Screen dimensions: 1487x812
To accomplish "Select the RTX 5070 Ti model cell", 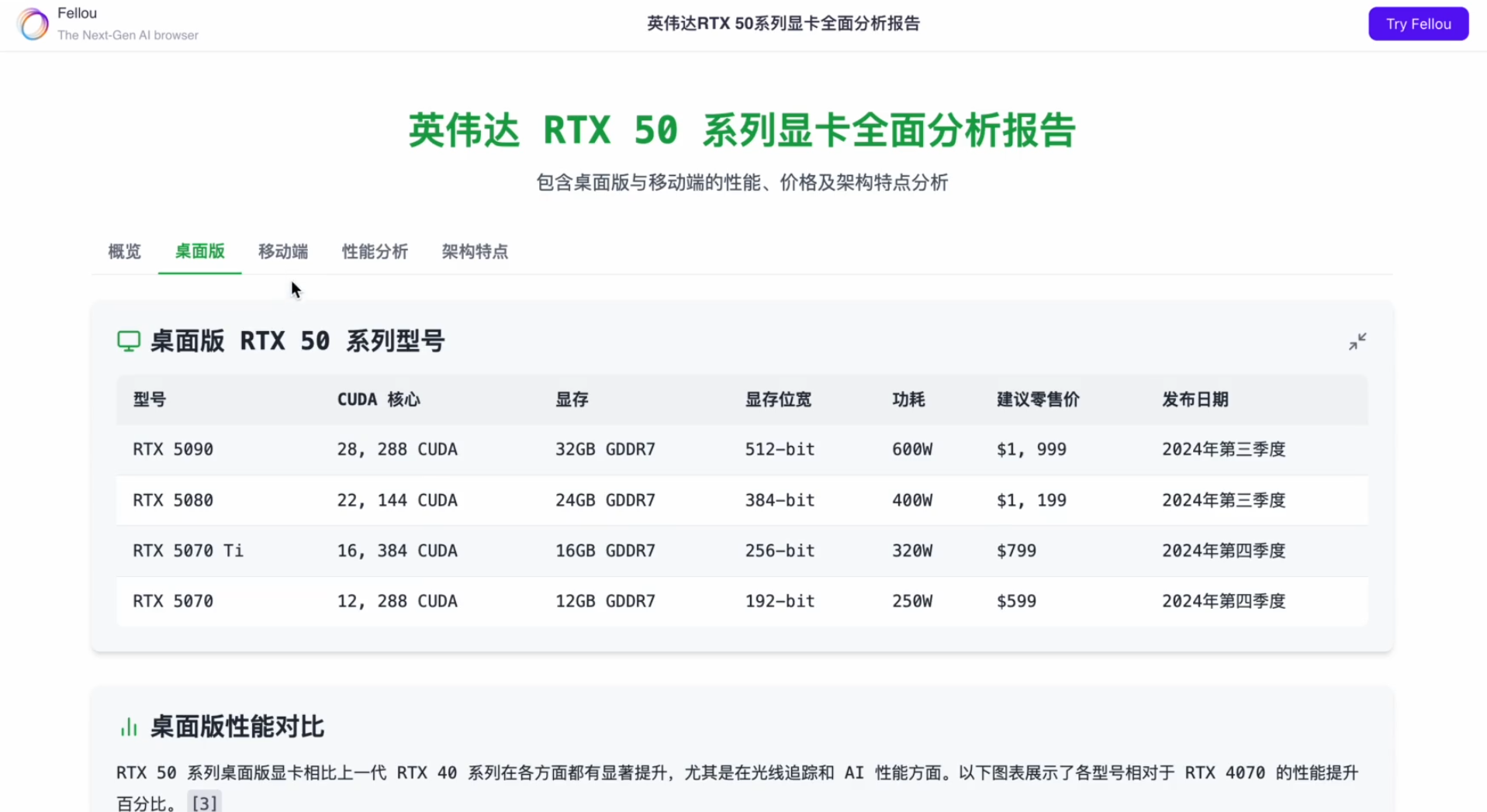I will 188,551.
